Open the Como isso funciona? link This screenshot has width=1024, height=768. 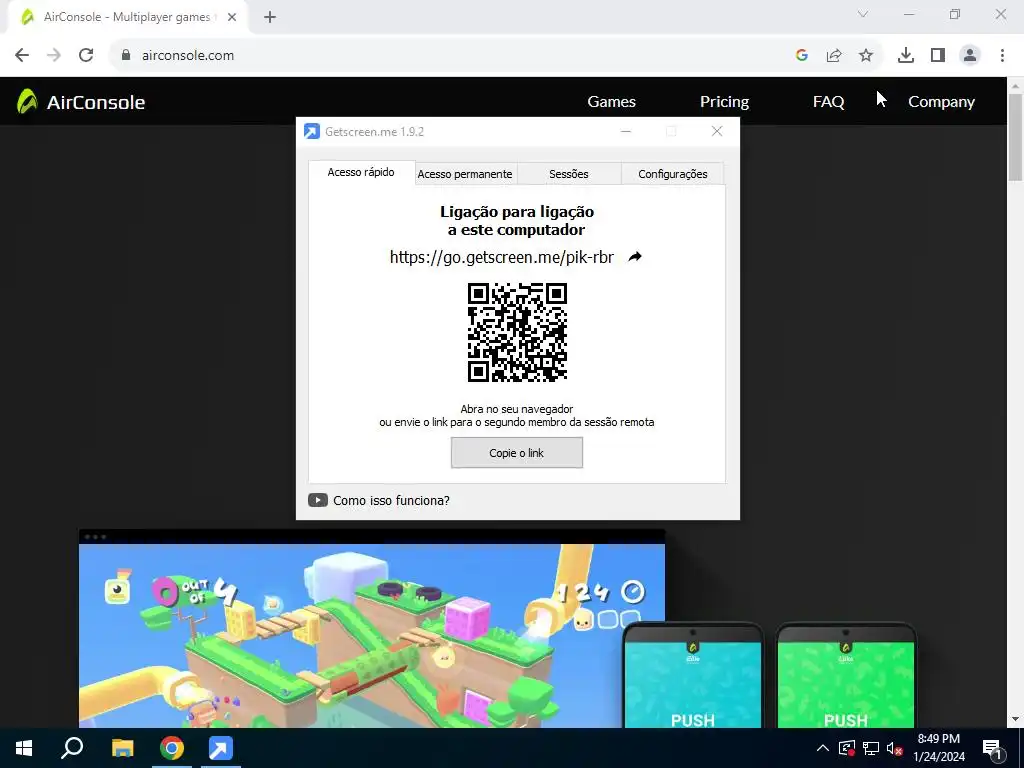click(391, 500)
